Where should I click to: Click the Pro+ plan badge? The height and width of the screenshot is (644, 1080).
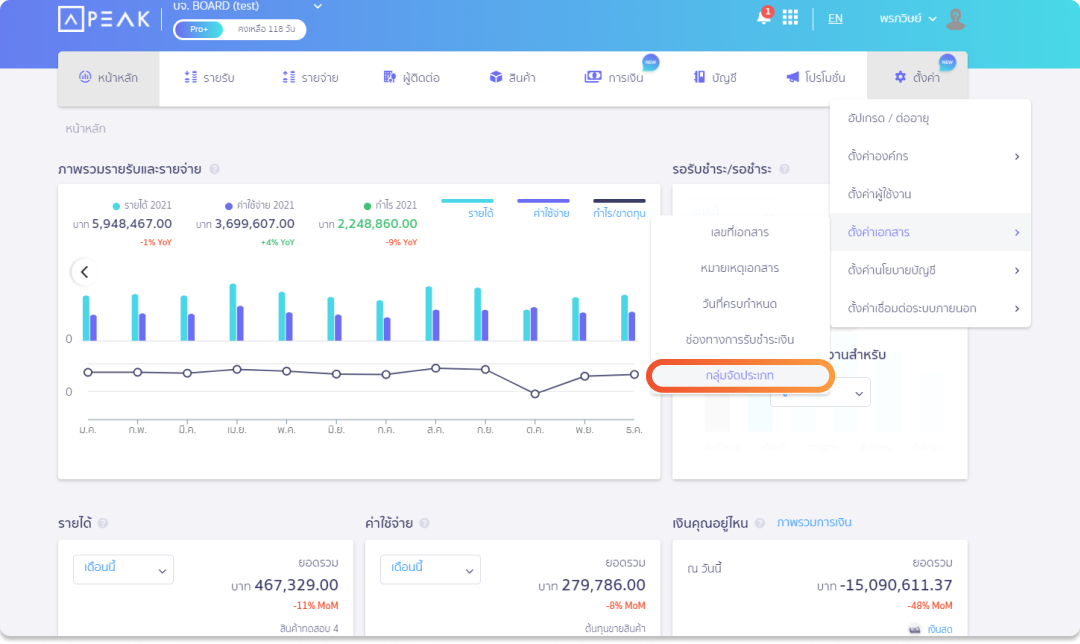[x=199, y=29]
